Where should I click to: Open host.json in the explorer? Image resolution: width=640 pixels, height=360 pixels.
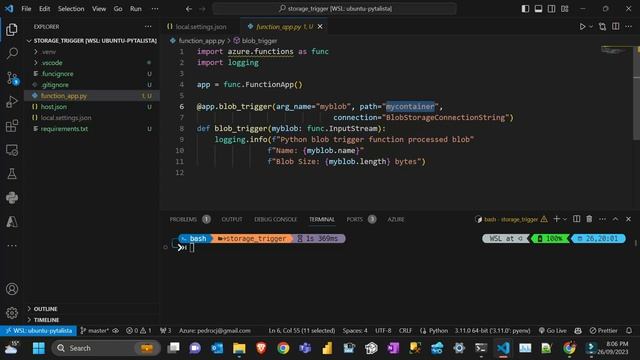[92, 107]
